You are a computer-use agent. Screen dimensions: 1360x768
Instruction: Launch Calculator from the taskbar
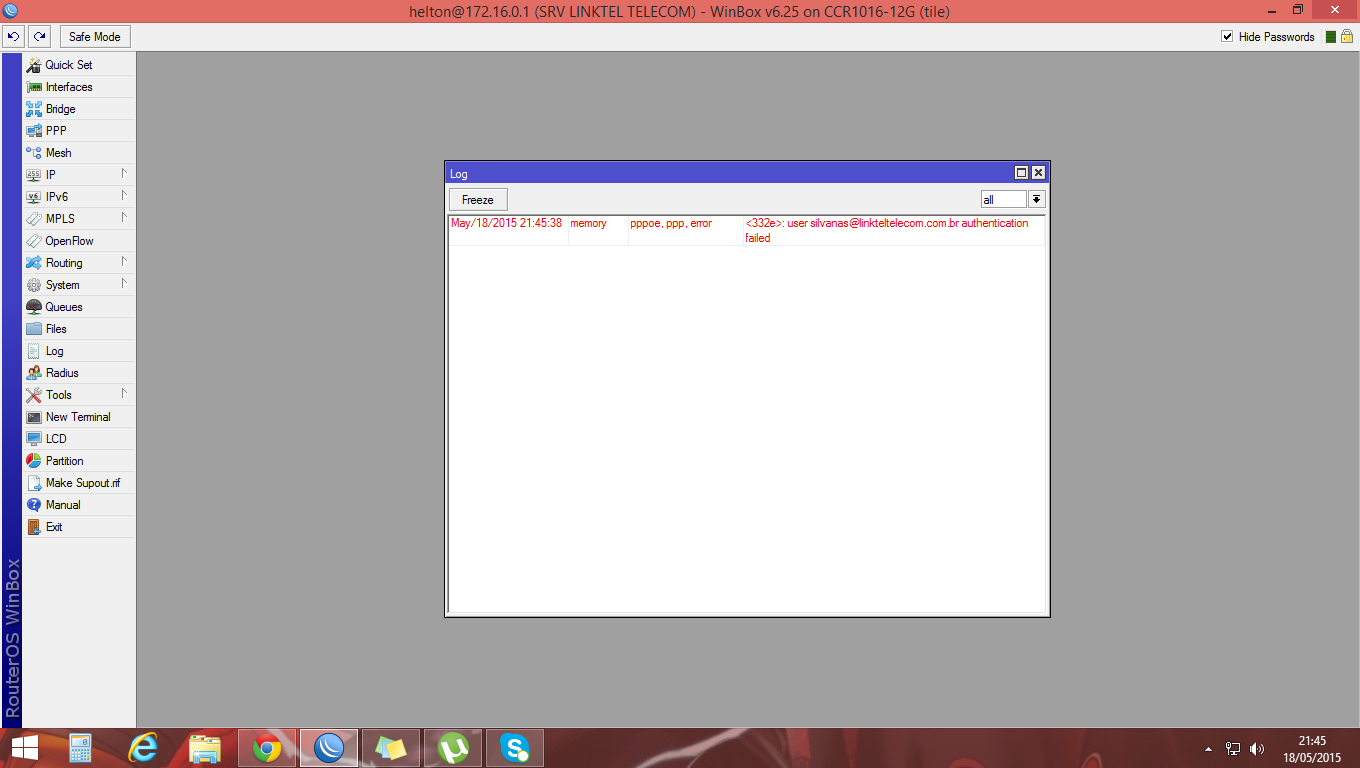[81, 748]
